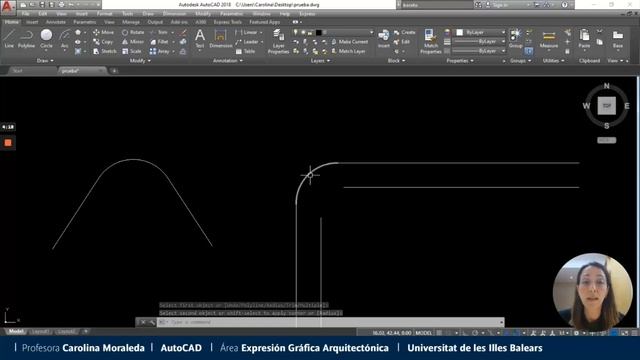Open the Format menu

click(104, 13)
